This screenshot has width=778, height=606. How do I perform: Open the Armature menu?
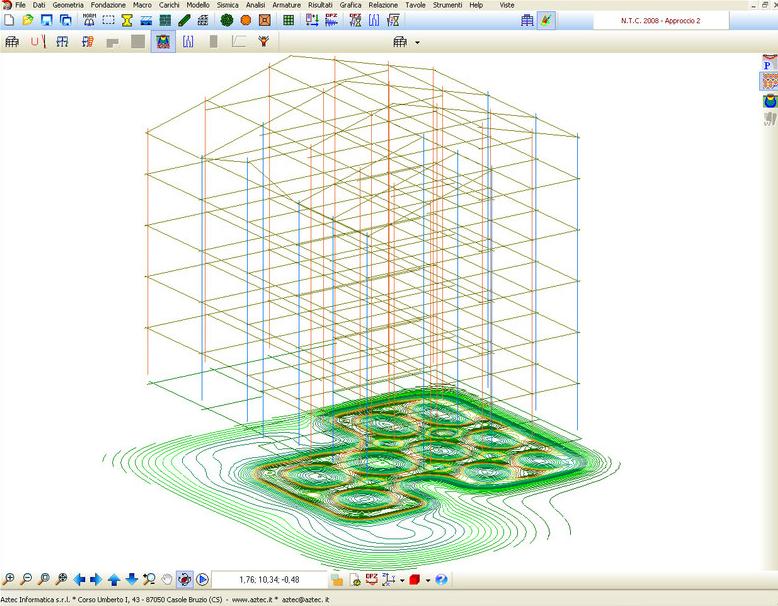coord(286,5)
